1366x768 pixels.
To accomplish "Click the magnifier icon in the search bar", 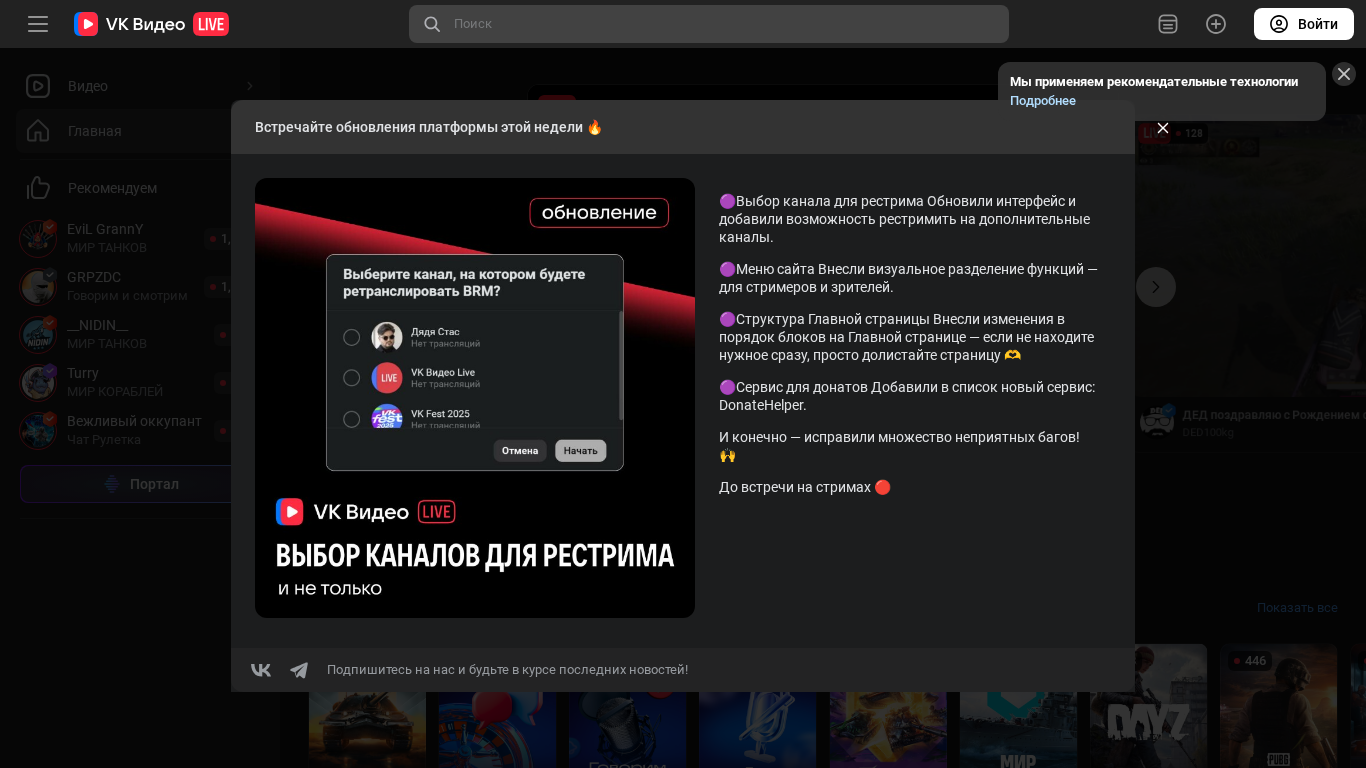I will (x=432, y=24).
